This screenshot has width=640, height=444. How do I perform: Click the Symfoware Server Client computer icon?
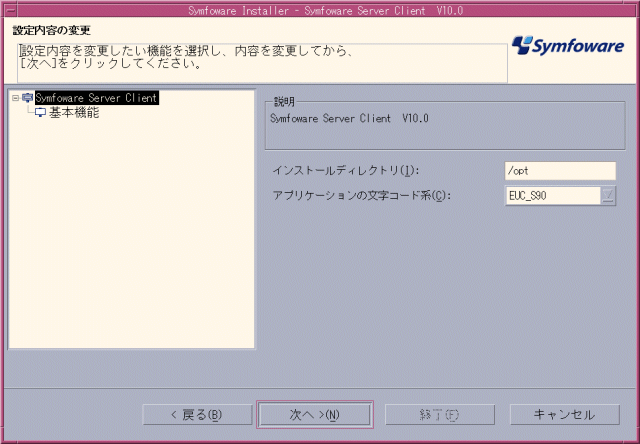[28, 98]
